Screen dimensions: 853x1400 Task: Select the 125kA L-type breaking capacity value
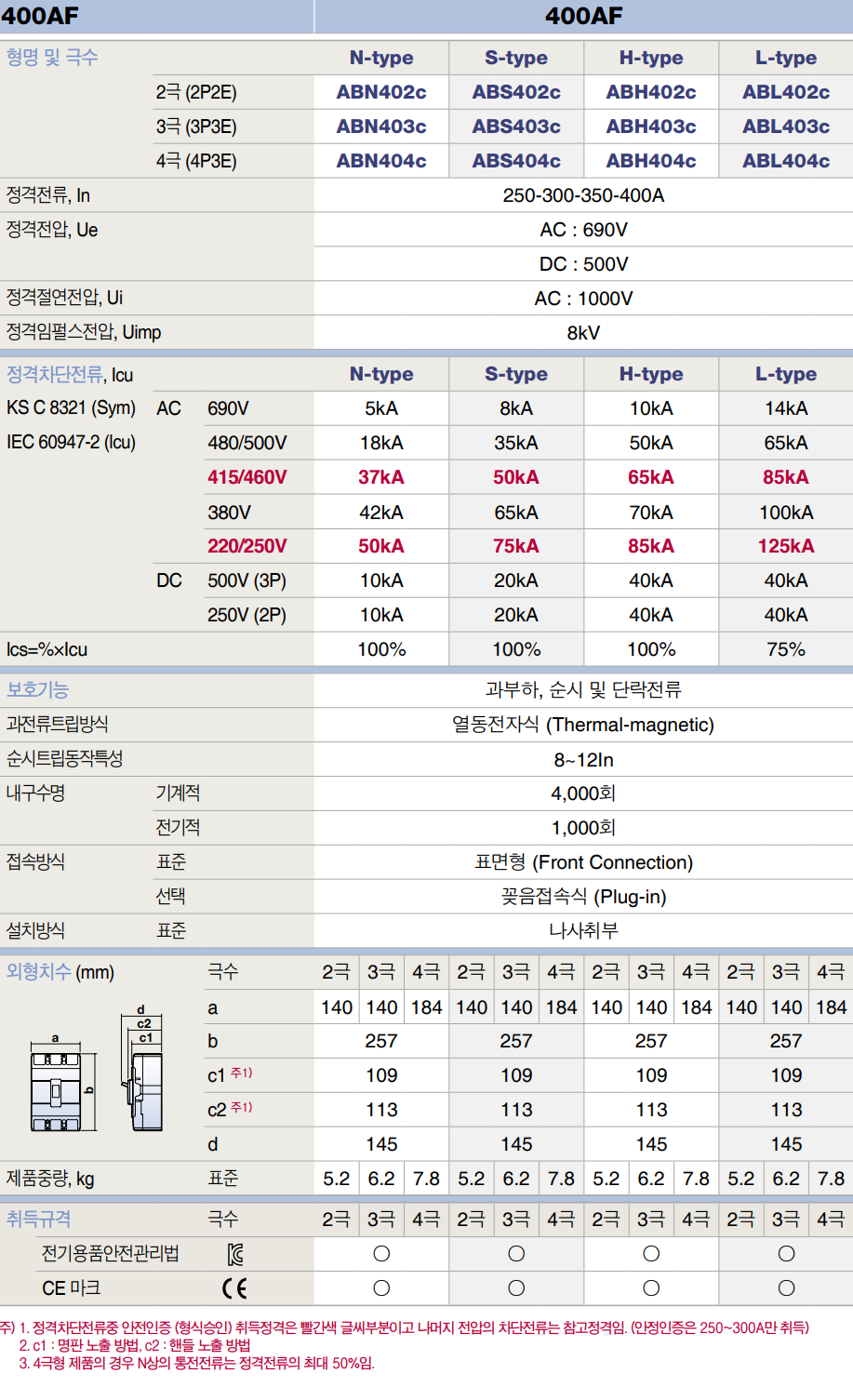(785, 544)
